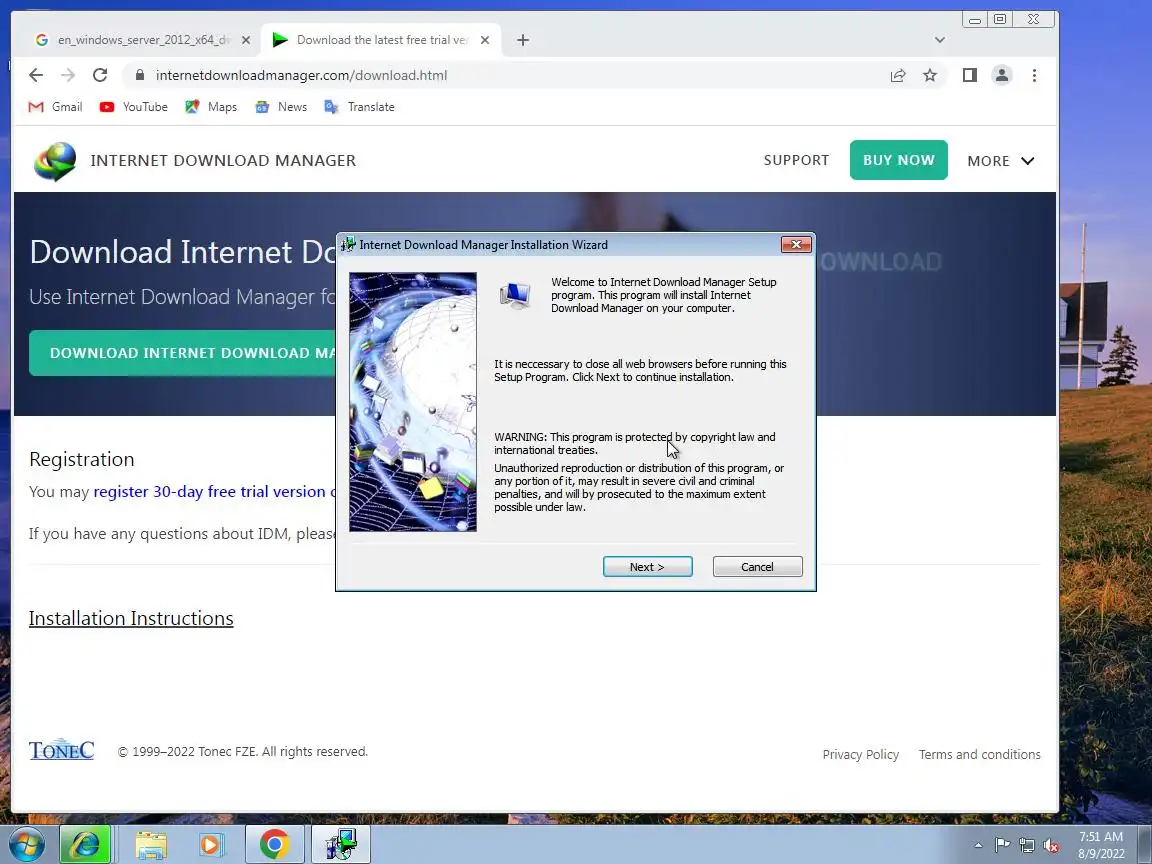Click the muted volume tray icon
The height and width of the screenshot is (864, 1152).
pos(1051,846)
